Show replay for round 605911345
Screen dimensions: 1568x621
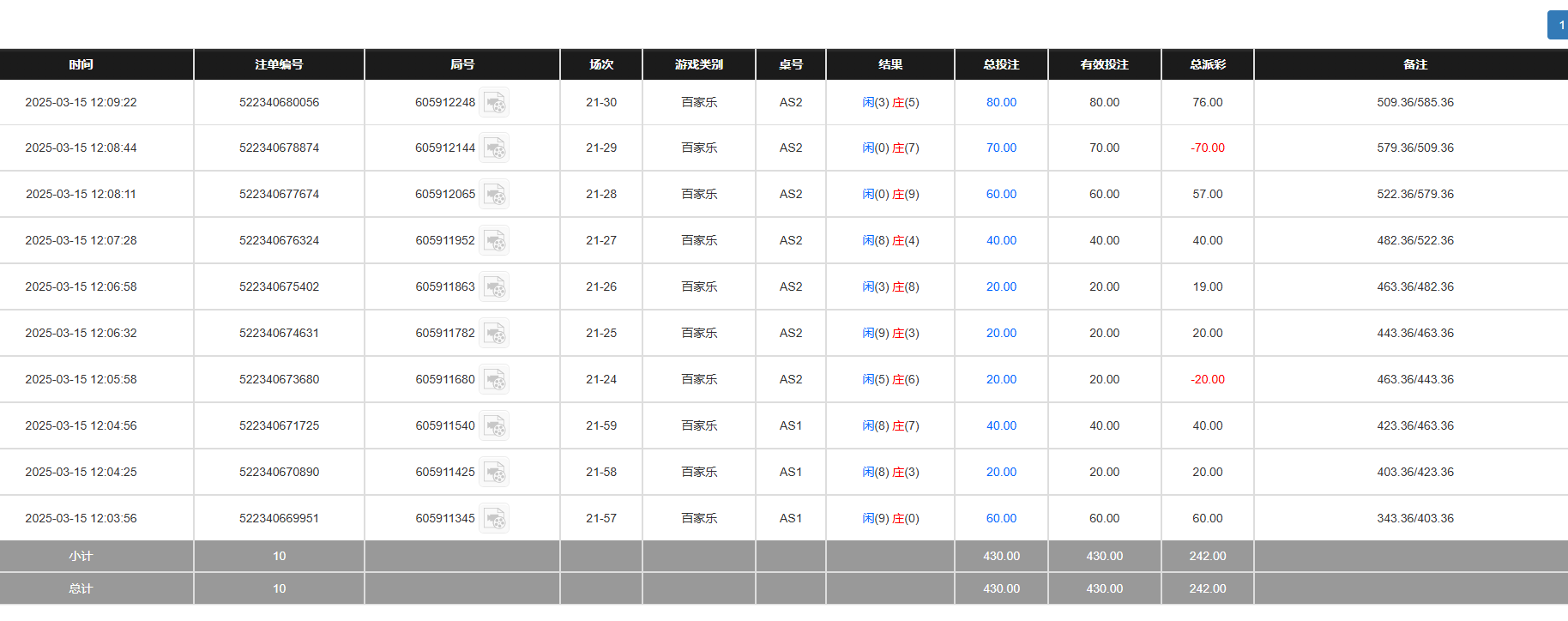[494, 519]
